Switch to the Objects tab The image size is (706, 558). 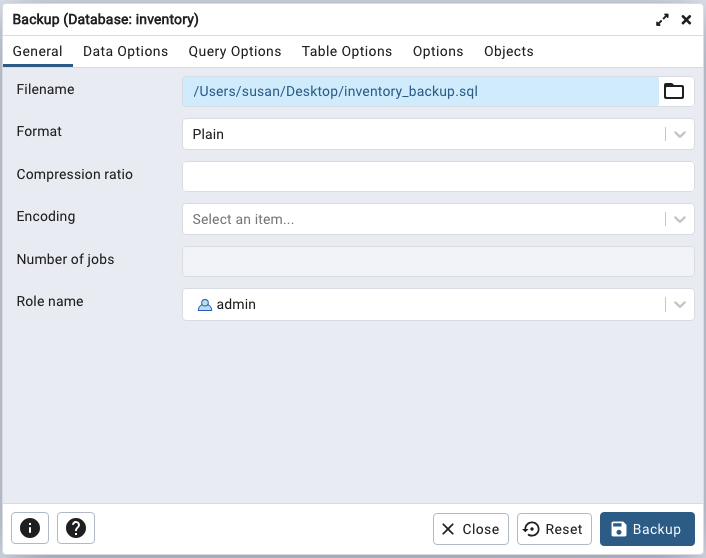(509, 51)
